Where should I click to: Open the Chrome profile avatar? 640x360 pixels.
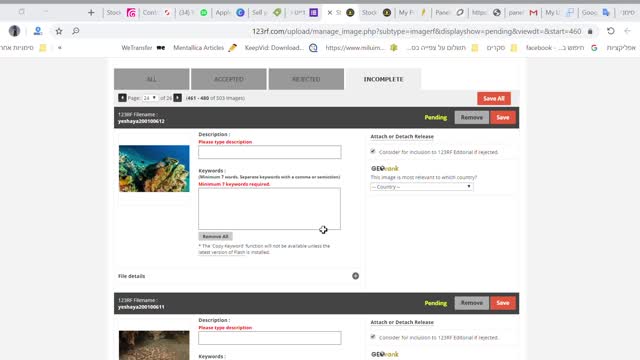14,31
